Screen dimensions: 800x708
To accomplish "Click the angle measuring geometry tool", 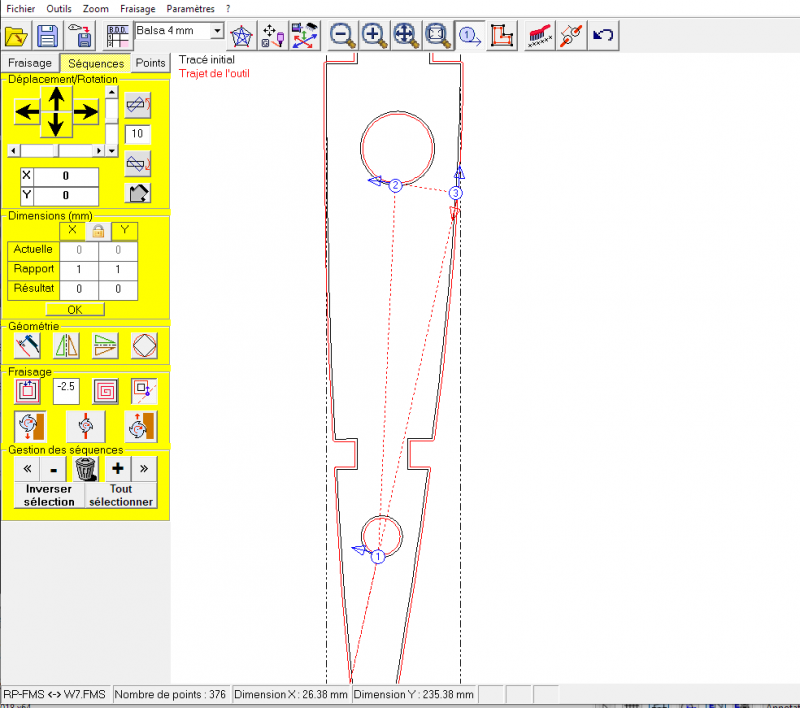I will pos(28,346).
